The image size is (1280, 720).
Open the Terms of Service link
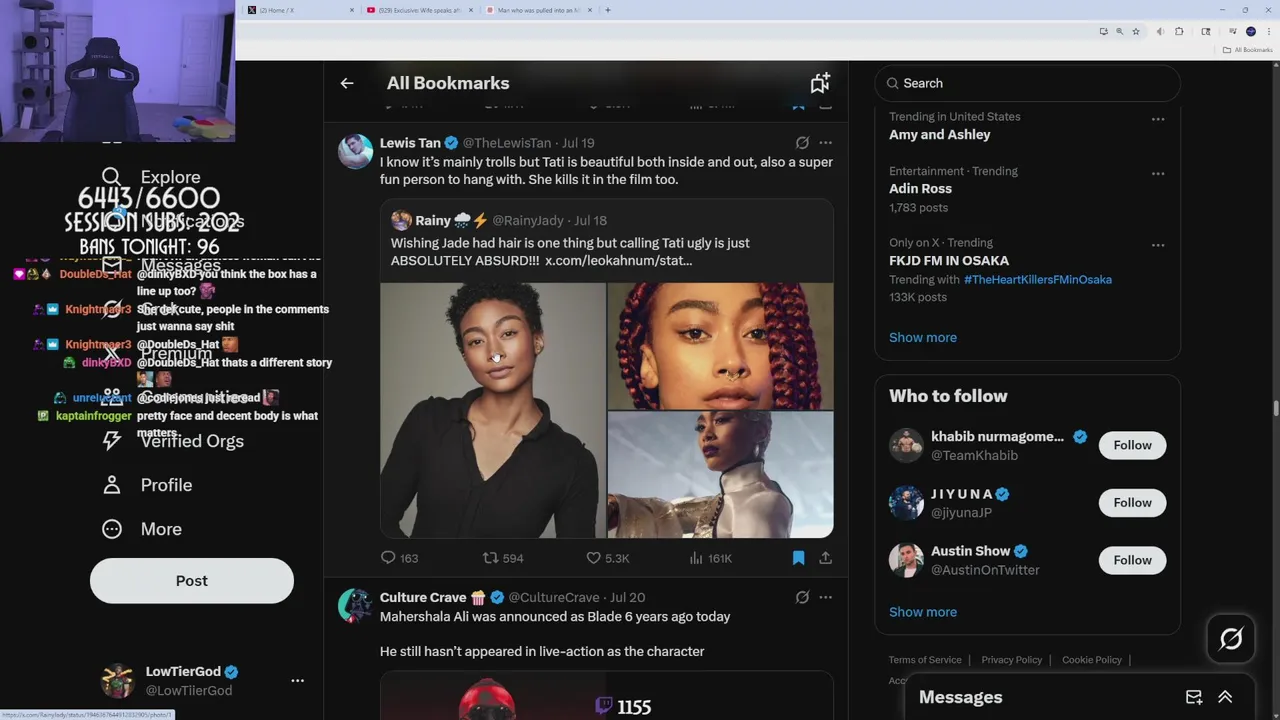[x=925, y=660]
